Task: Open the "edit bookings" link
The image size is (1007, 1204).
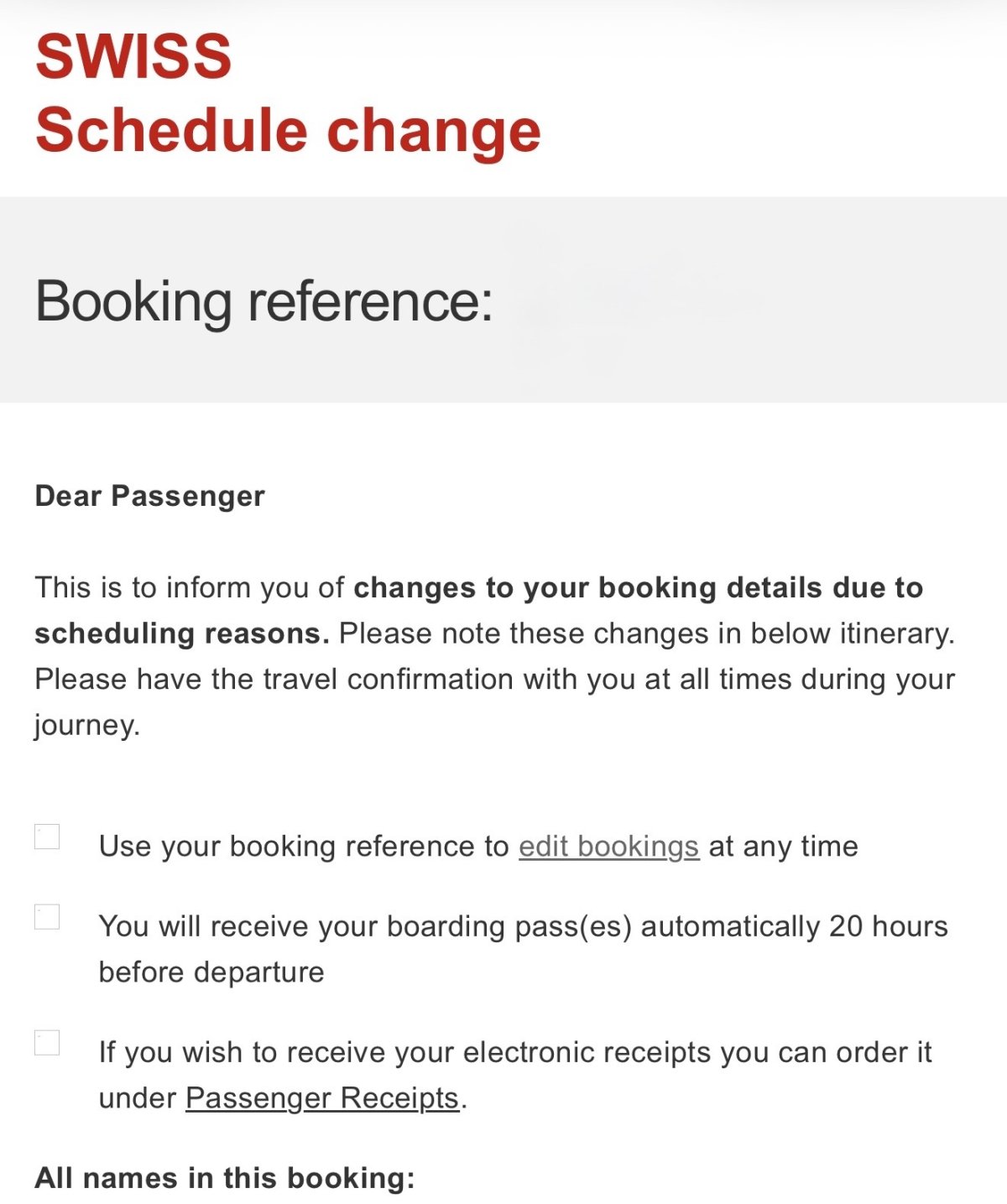Action: click(608, 846)
